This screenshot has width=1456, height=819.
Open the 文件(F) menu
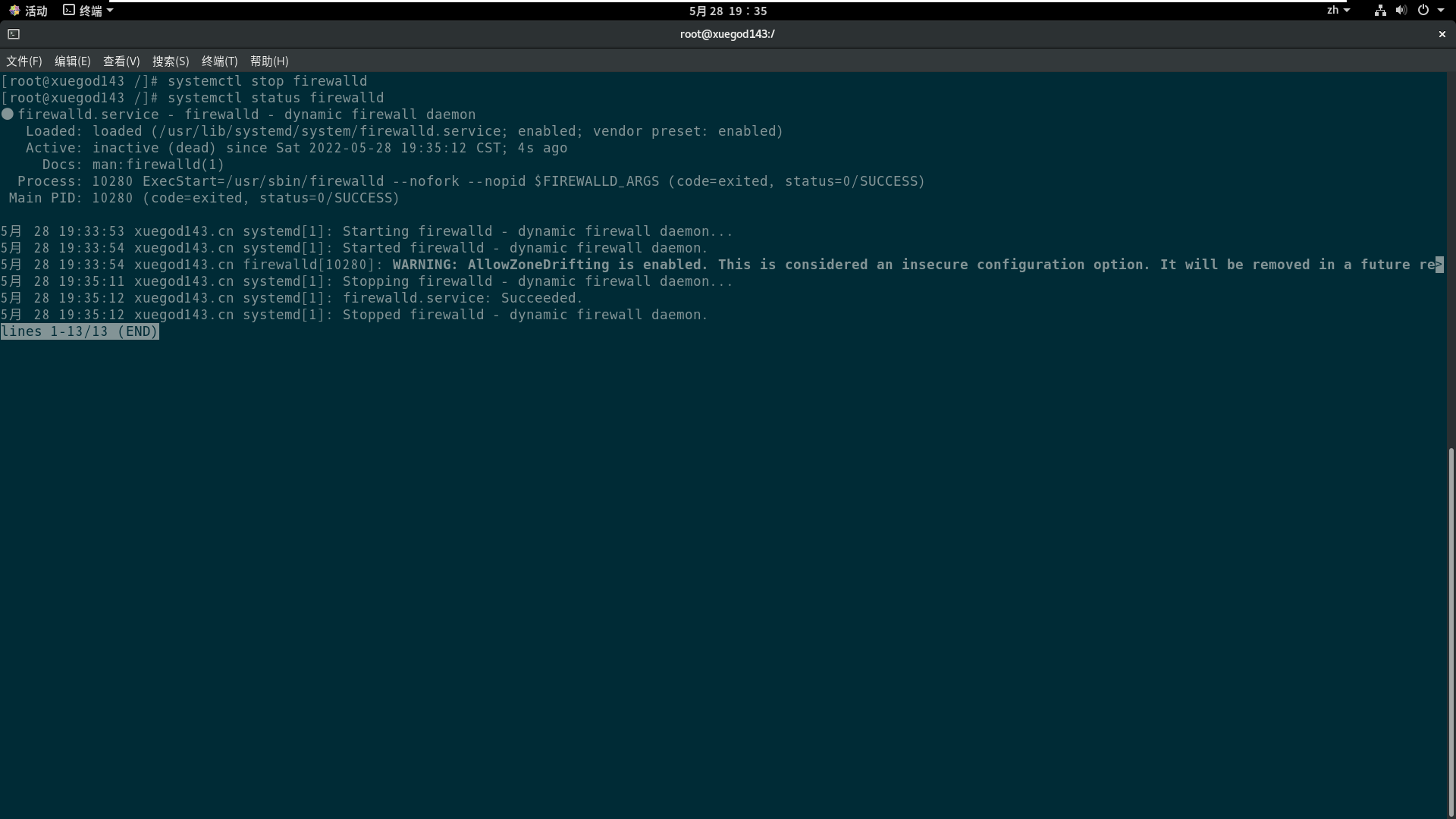(x=24, y=61)
